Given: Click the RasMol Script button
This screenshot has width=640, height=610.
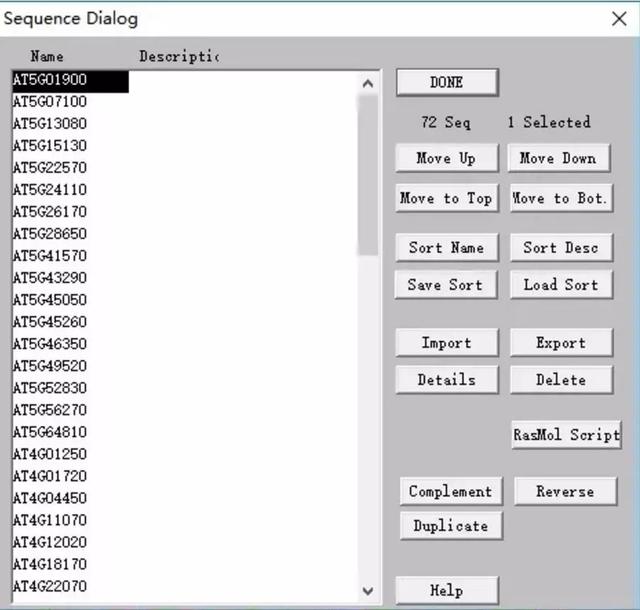Looking at the screenshot, I should click(567, 435).
